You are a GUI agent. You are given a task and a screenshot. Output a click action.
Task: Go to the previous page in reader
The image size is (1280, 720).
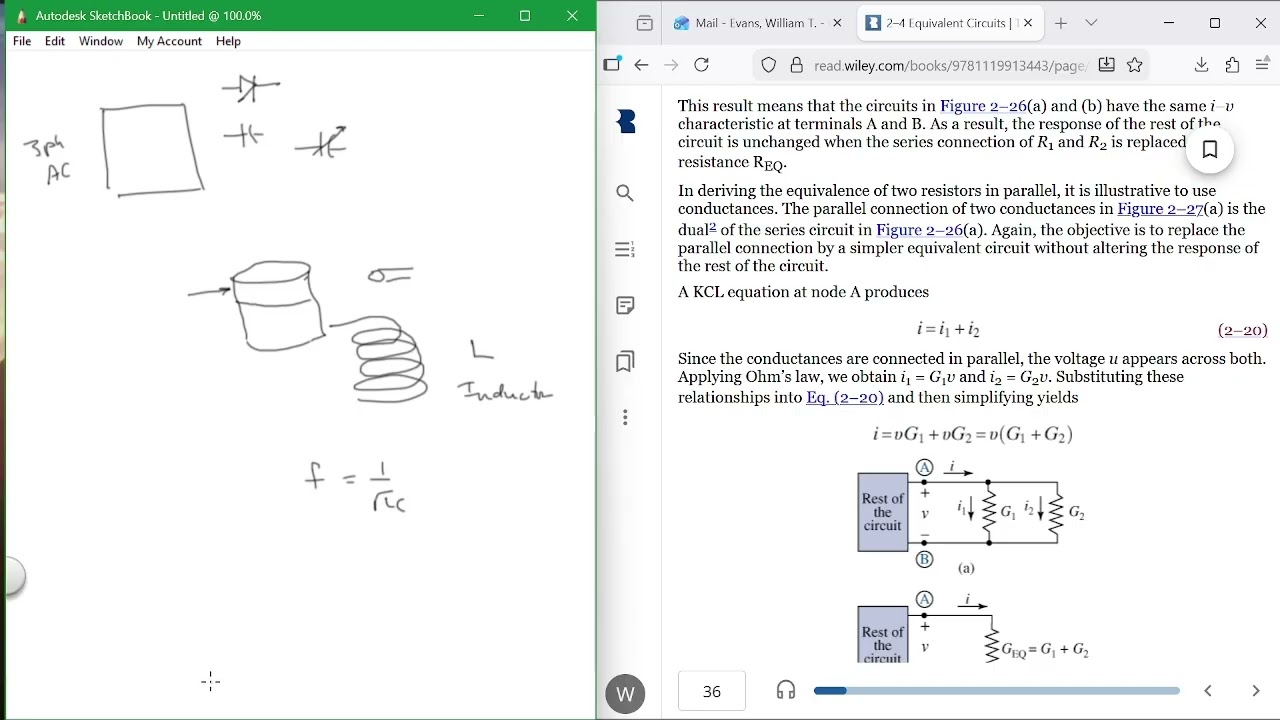[x=1208, y=691]
